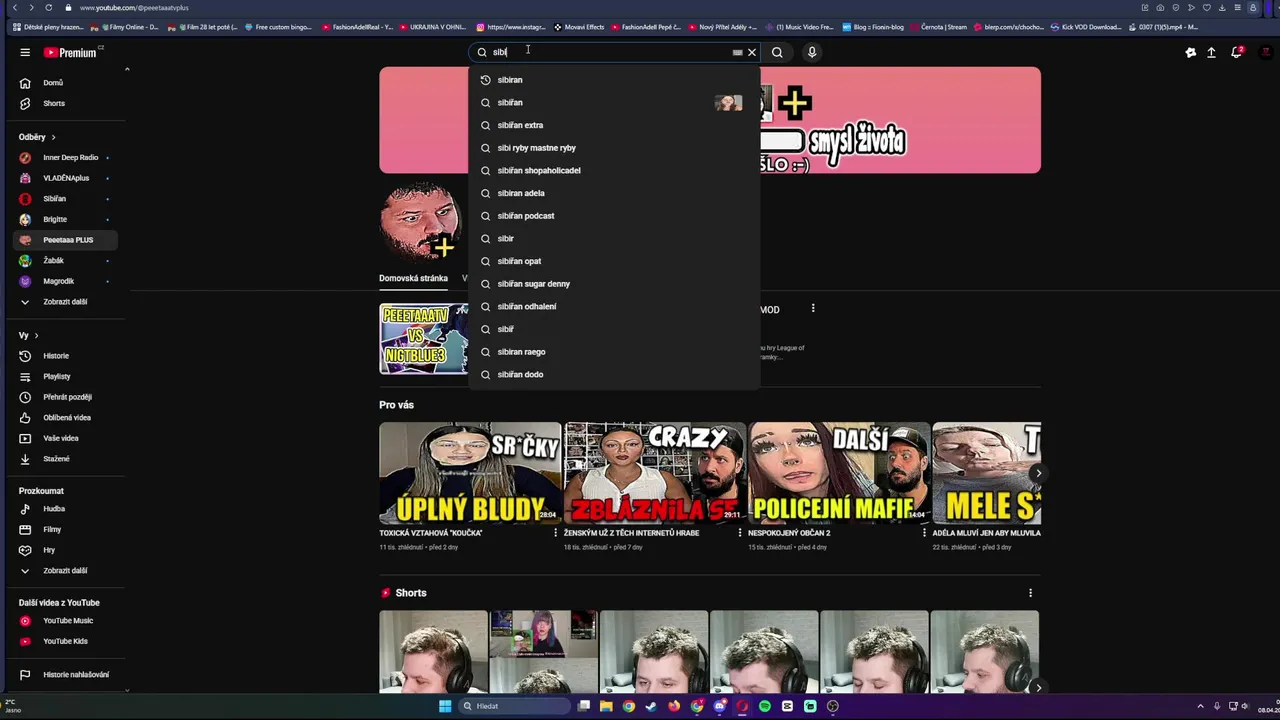This screenshot has width=1280, height=720.
Task: Open Přehrát později list
Action: tap(66, 397)
